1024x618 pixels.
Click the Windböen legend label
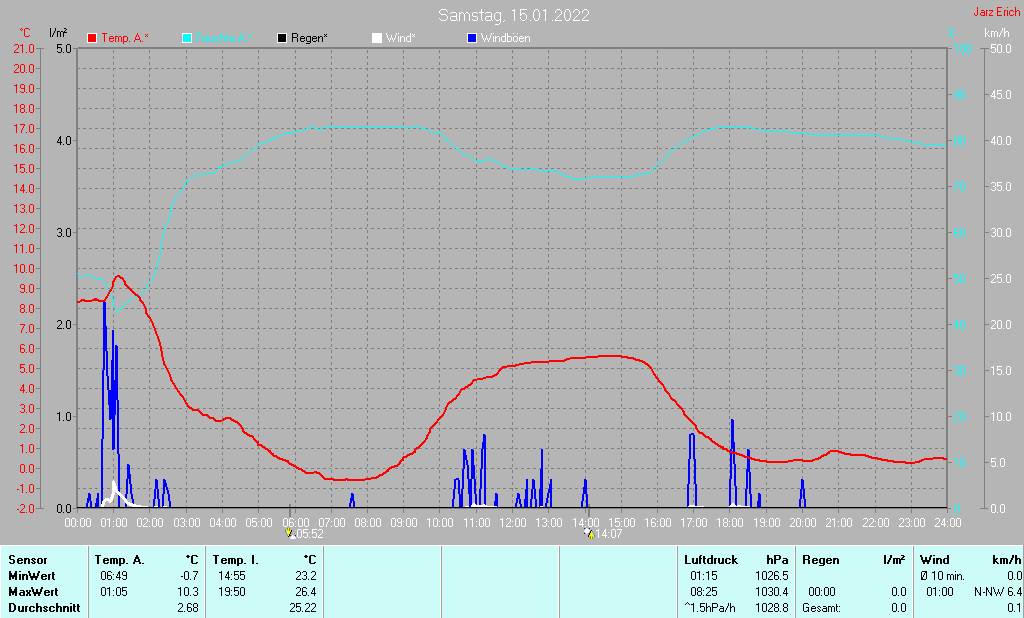point(505,38)
